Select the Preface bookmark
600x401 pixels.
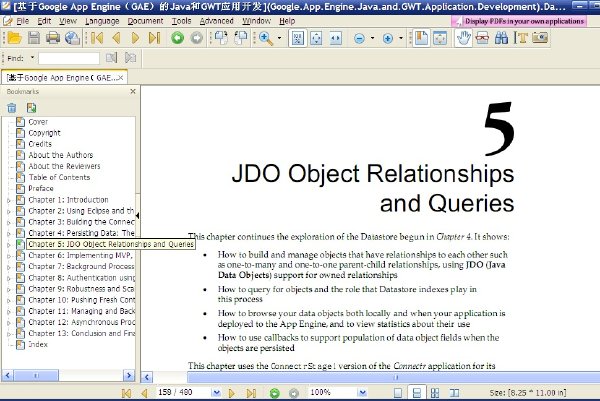pyautogui.click(x=41, y=188)
